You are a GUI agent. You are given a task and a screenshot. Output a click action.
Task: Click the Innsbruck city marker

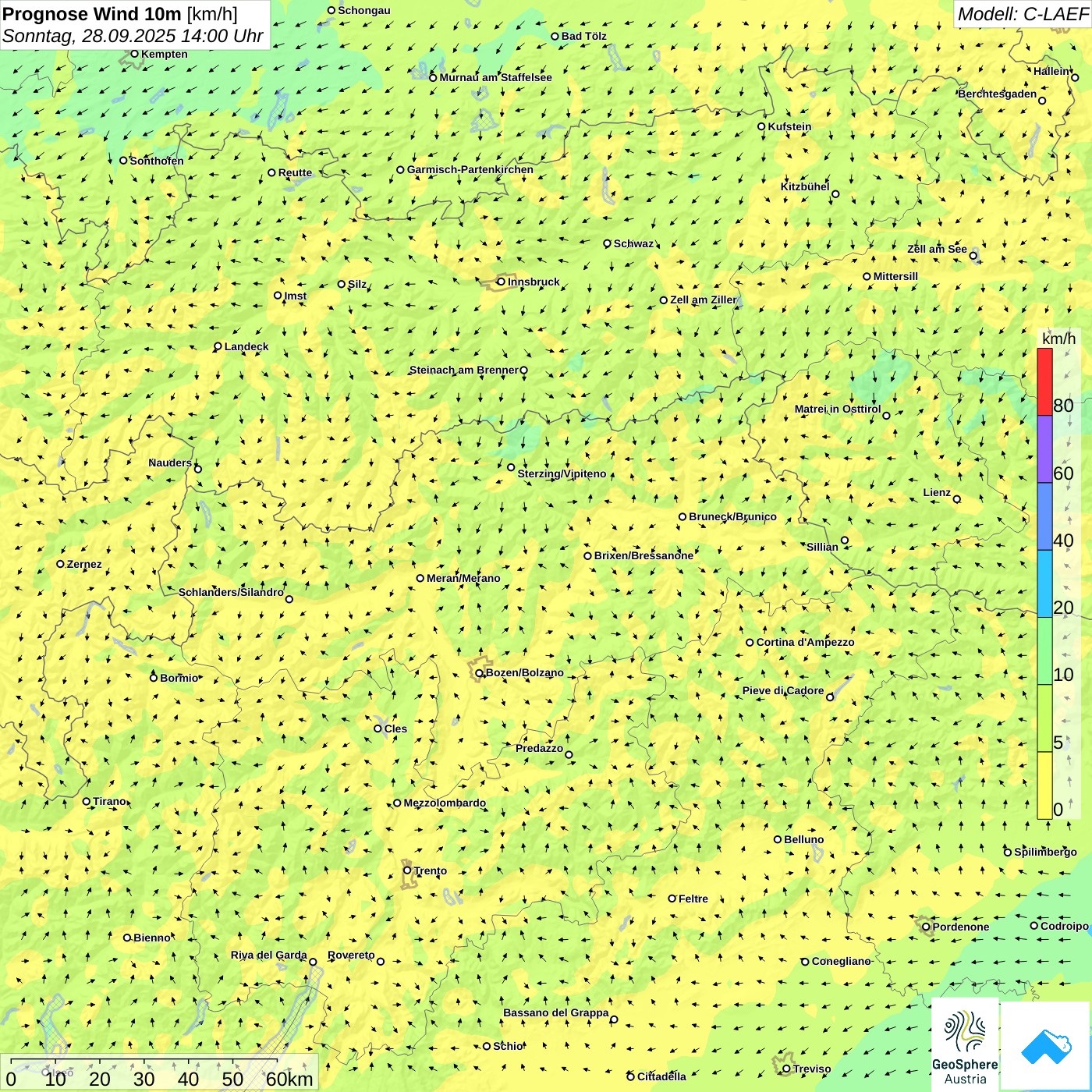501,282
